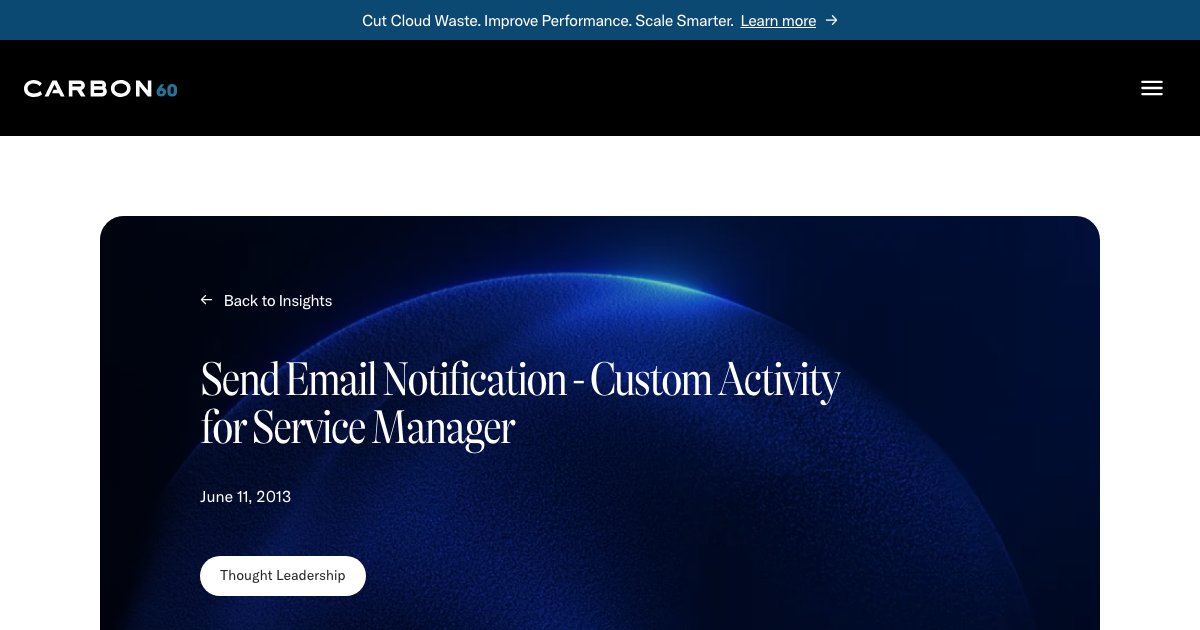The width and height of the screenshot is (1200, 630).
Task: Click the arrow beside Learn more
Action: [831, 20]
